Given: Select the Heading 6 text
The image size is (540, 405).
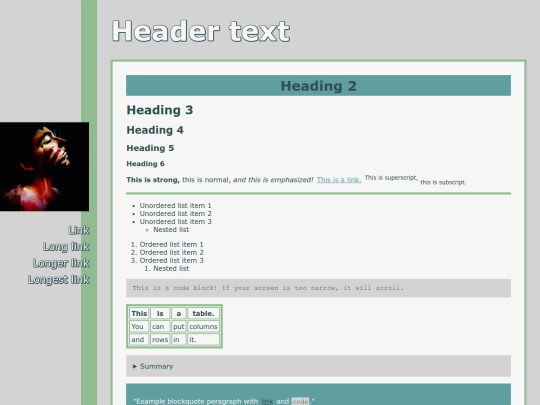Looking at the screenshot, I should (x=145, y=164).
